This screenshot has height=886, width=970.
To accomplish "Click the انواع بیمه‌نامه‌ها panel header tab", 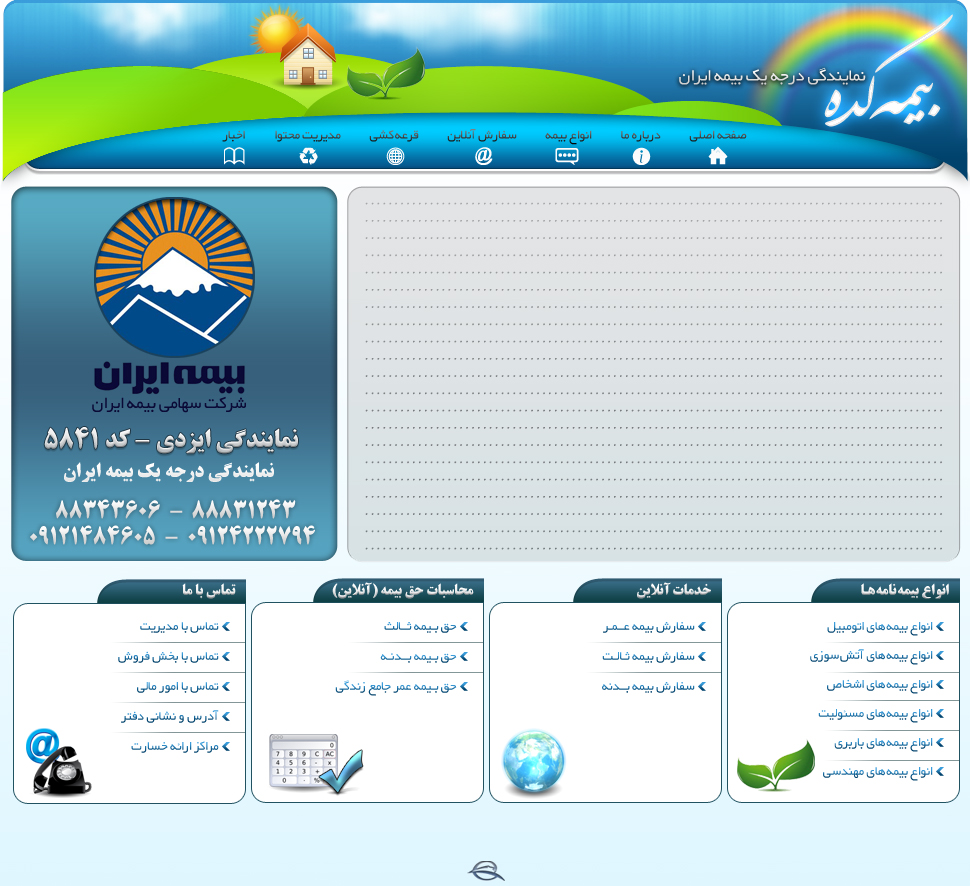I will click(886, 590).
